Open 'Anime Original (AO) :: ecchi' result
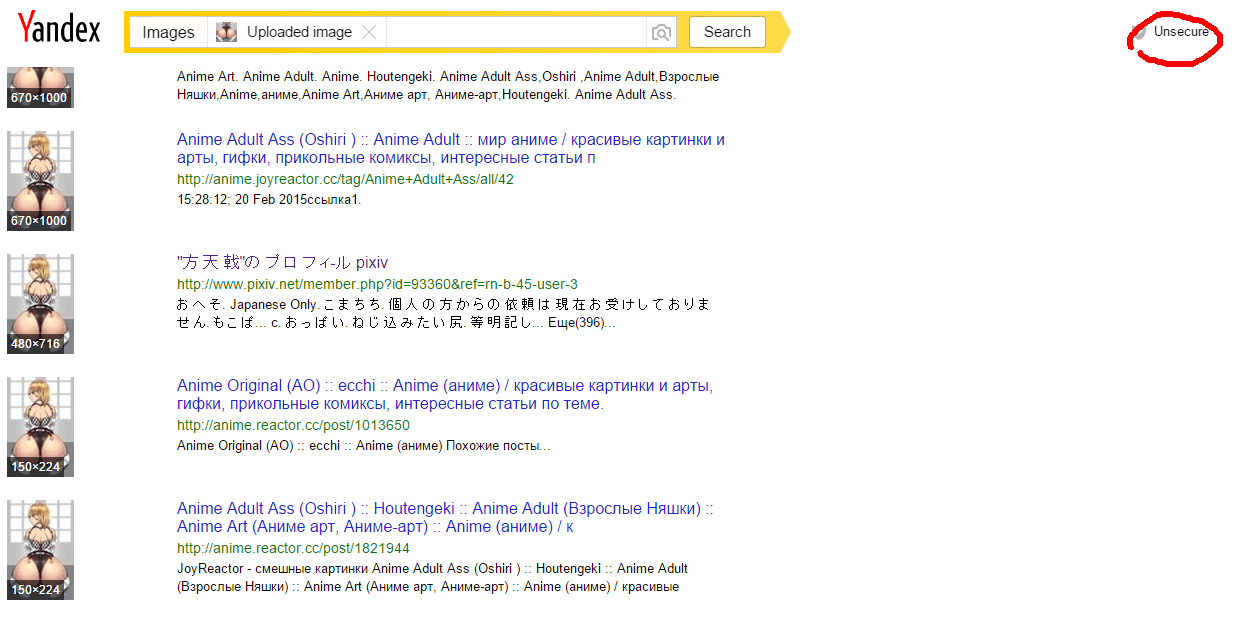 (445, 395)
